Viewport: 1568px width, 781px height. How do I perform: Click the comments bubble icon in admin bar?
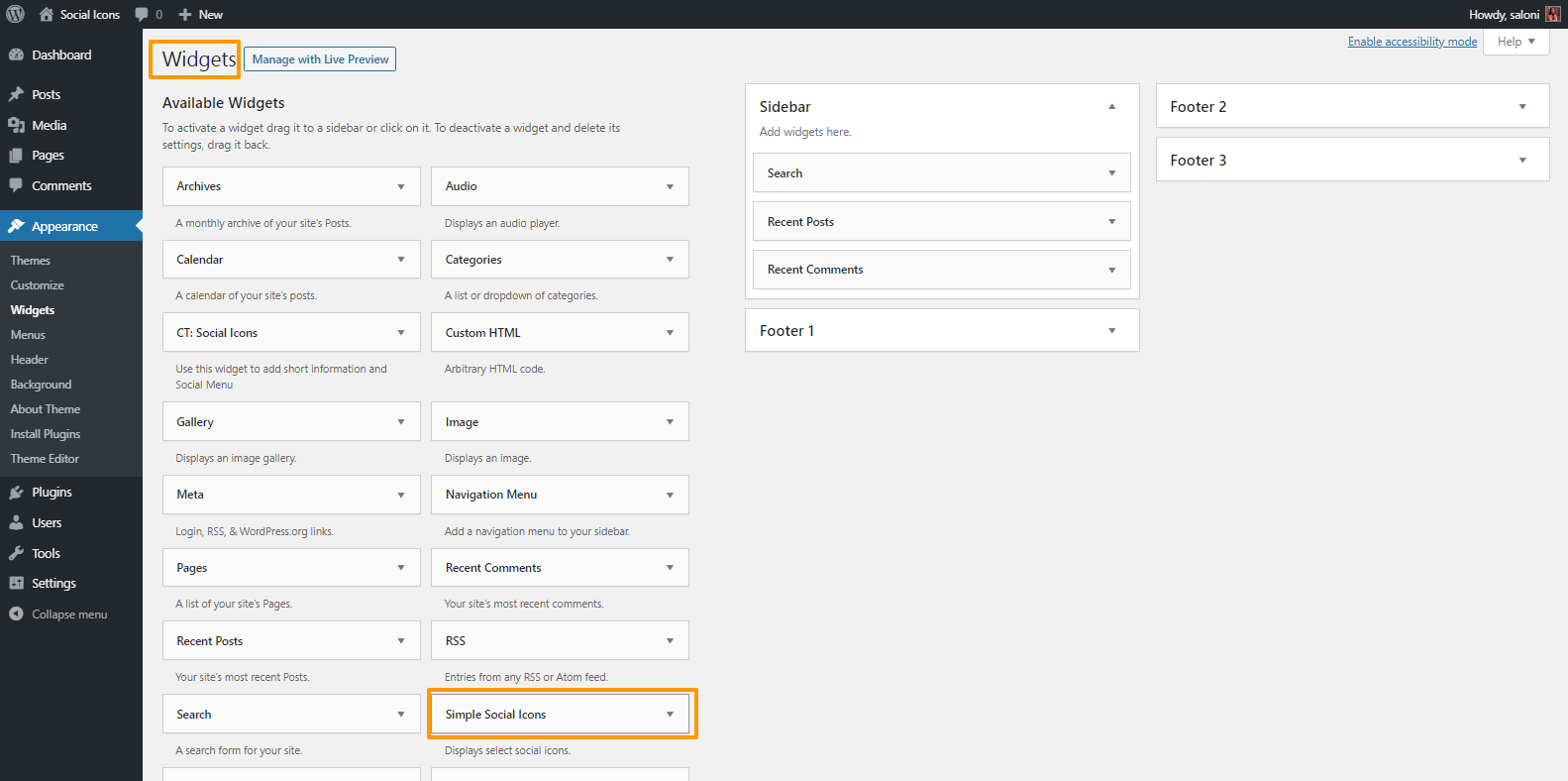click(142, 14)
